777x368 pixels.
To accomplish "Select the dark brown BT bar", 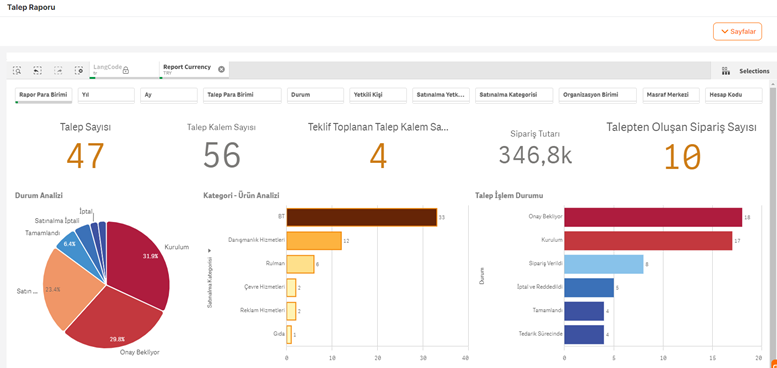I will [x=361, y=217].
